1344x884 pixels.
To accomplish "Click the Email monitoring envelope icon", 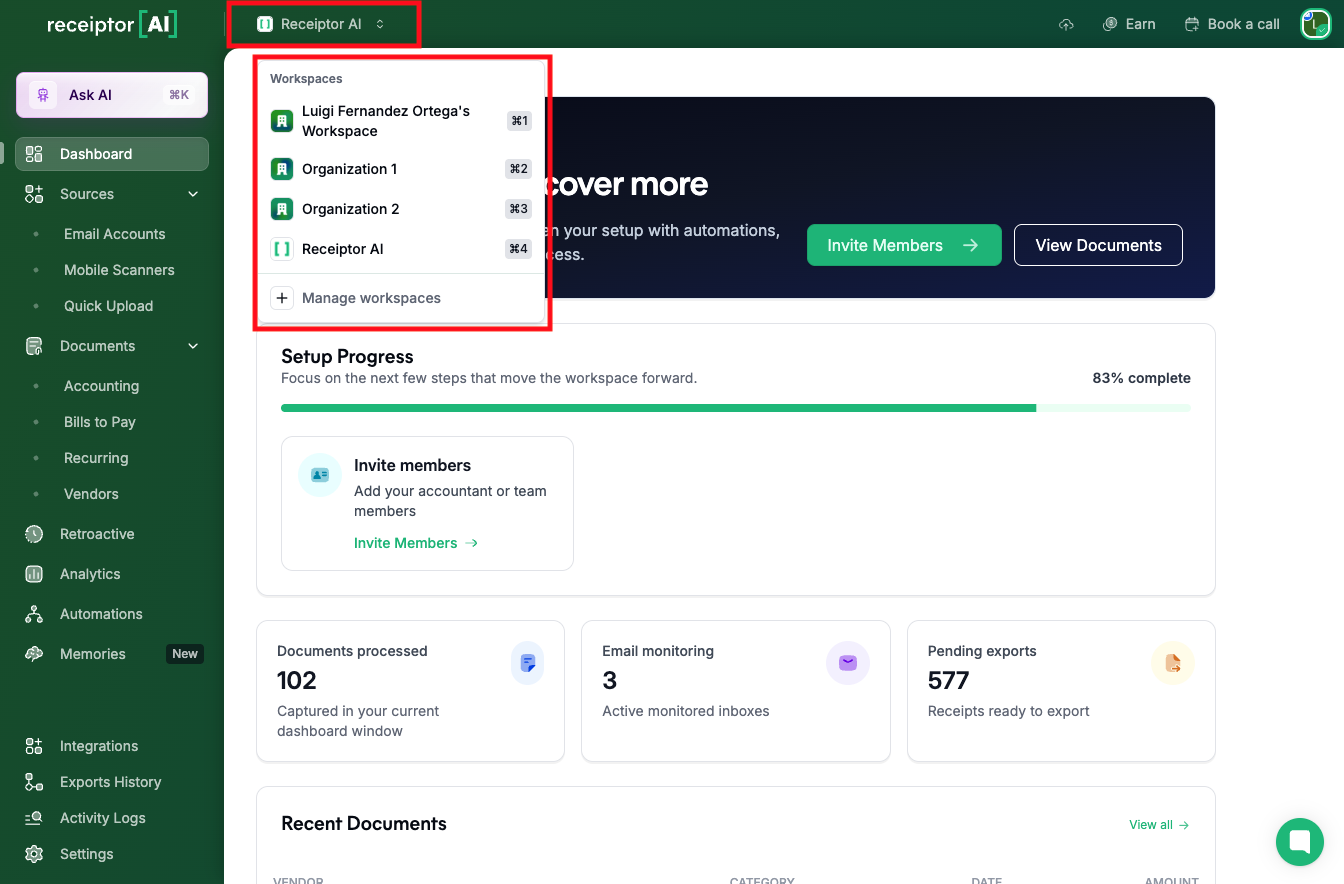I will click(848, 663).
